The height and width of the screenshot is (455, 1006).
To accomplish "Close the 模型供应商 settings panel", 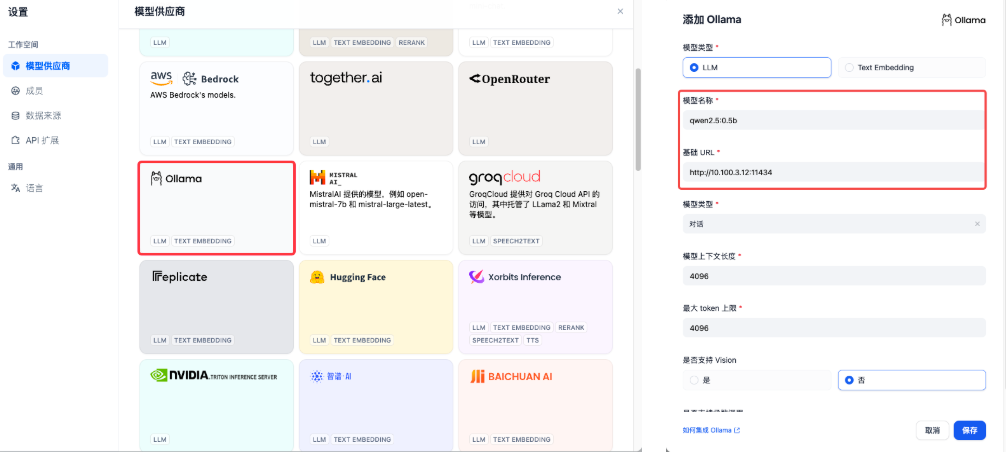I will (620, 12).
